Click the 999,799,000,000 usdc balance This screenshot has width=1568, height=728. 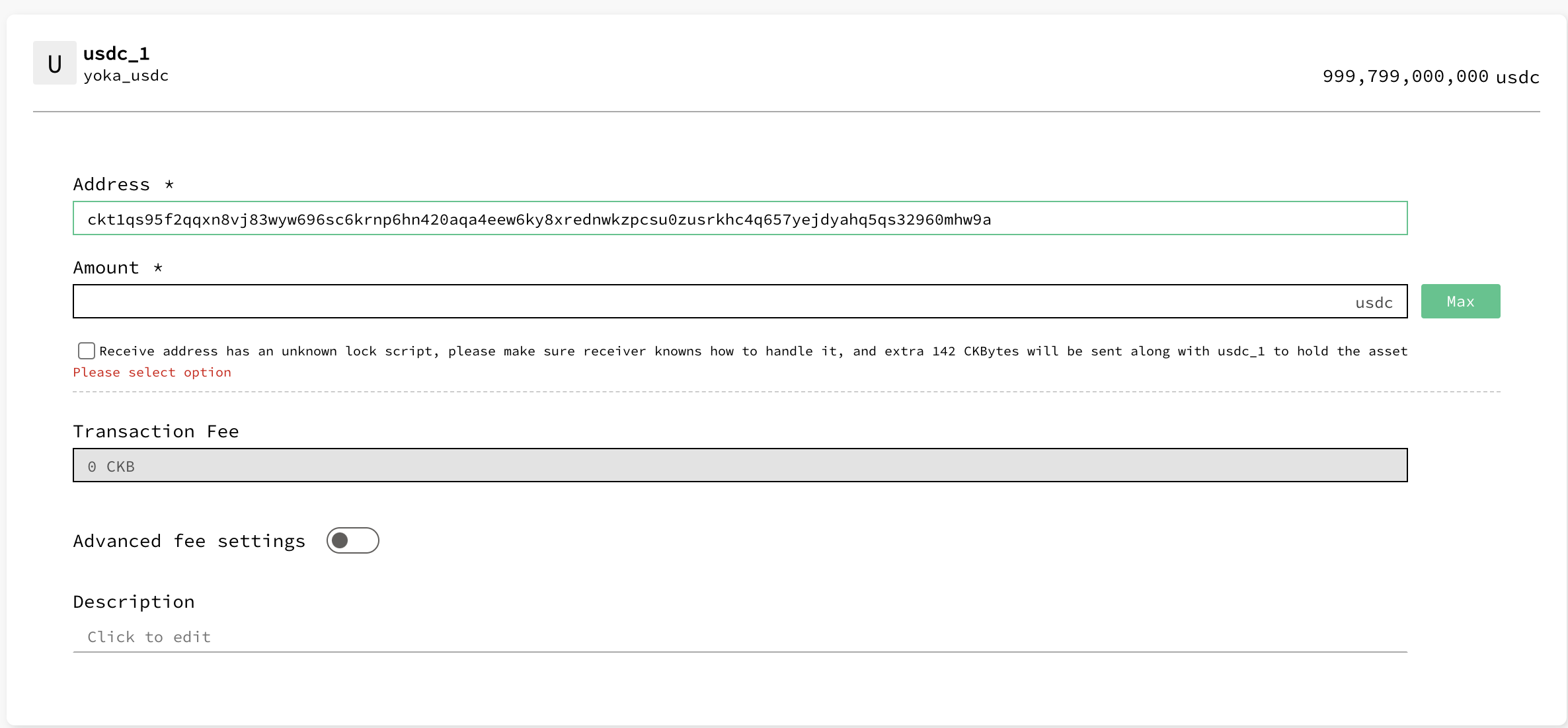pyautogui.click(x=1431, y=77)
